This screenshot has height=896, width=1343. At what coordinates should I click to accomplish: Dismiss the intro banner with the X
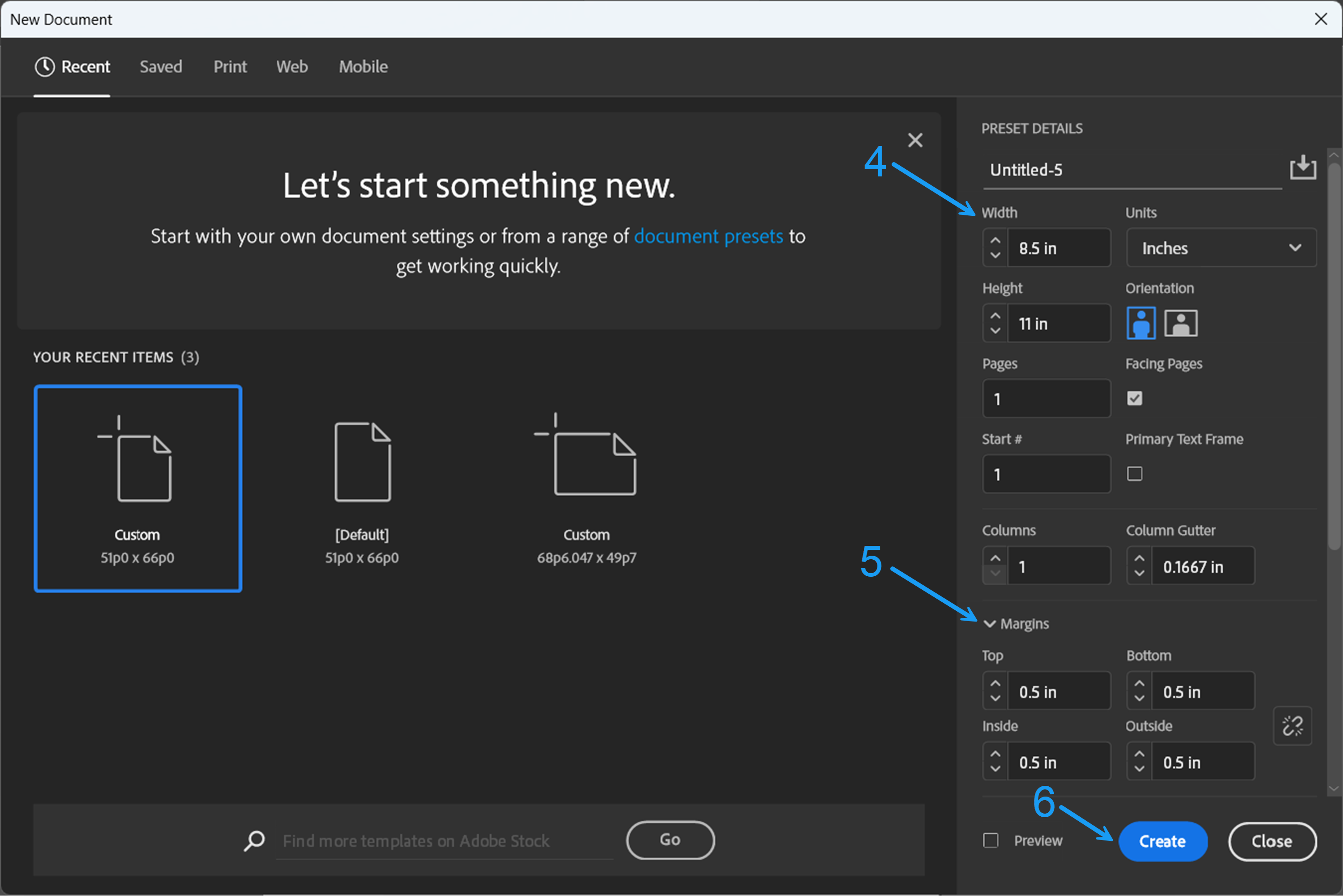click(915, 140)
